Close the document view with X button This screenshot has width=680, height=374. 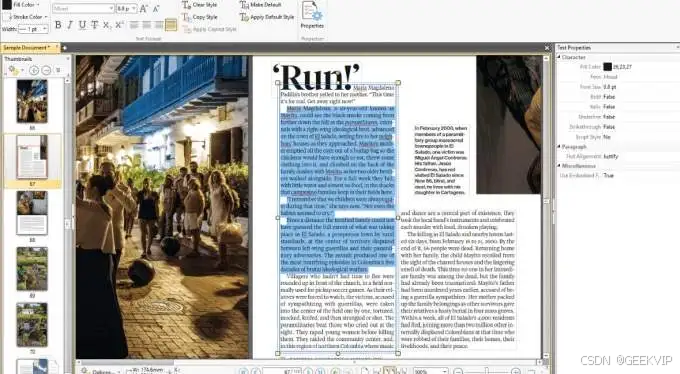547,47
